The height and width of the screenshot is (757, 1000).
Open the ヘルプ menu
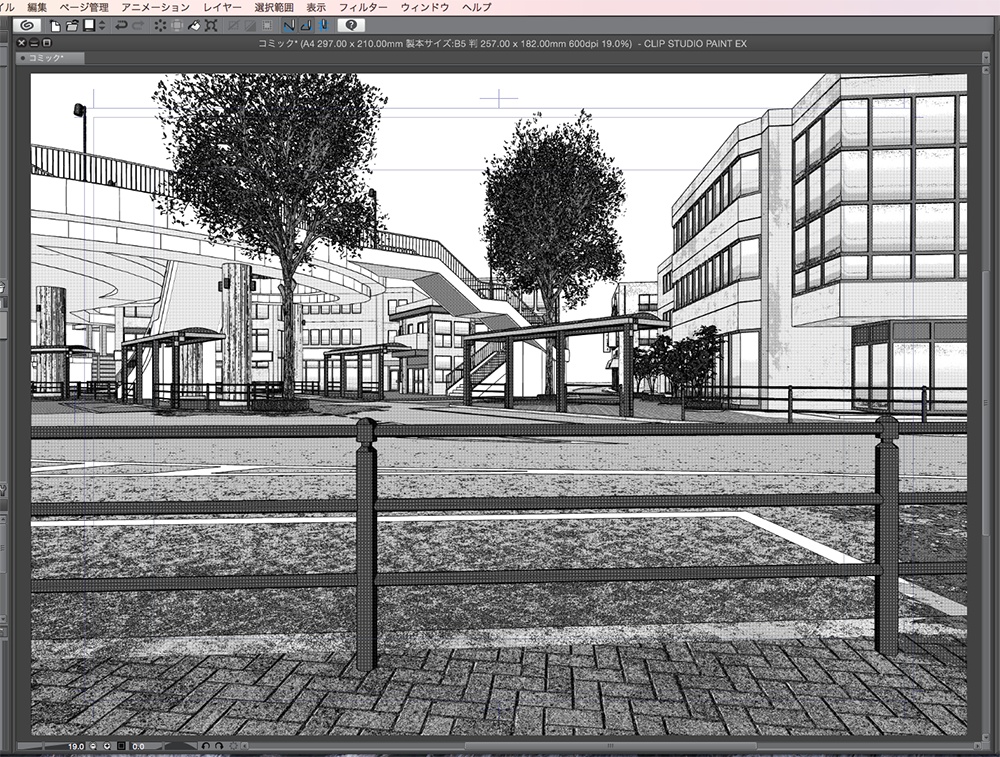click(476, 7)
